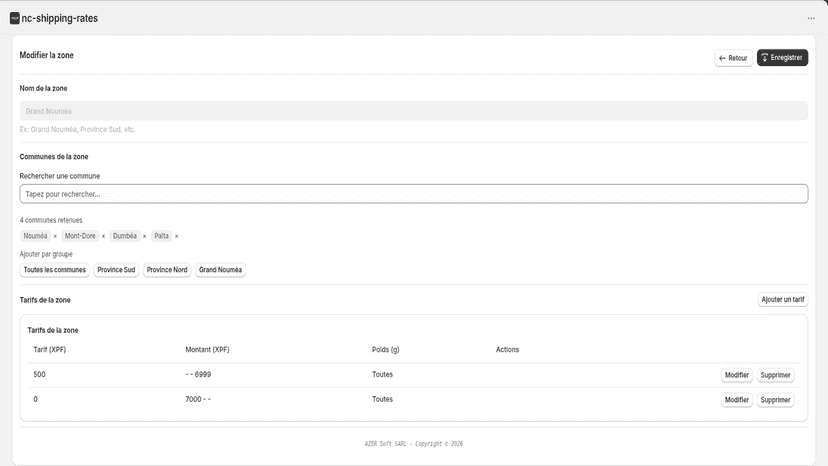Remove the Mont-Dore commune tag
This screenshot has height=466, width=828.
pyautogui.click(x=103, y=236)
